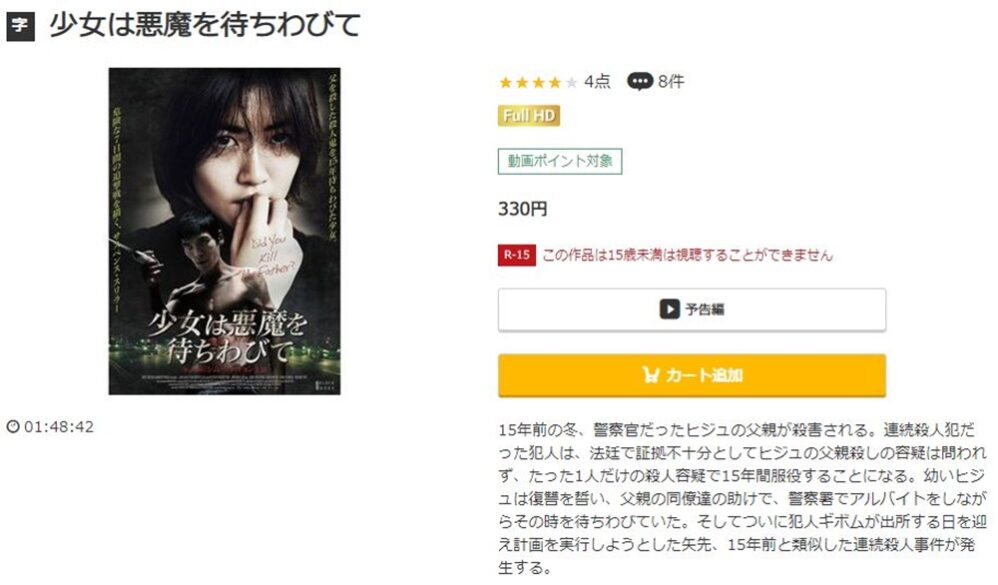Viewport: 998px width, 585px height.
Task: Click the R-15 rating badge
Action: (517, 255)
